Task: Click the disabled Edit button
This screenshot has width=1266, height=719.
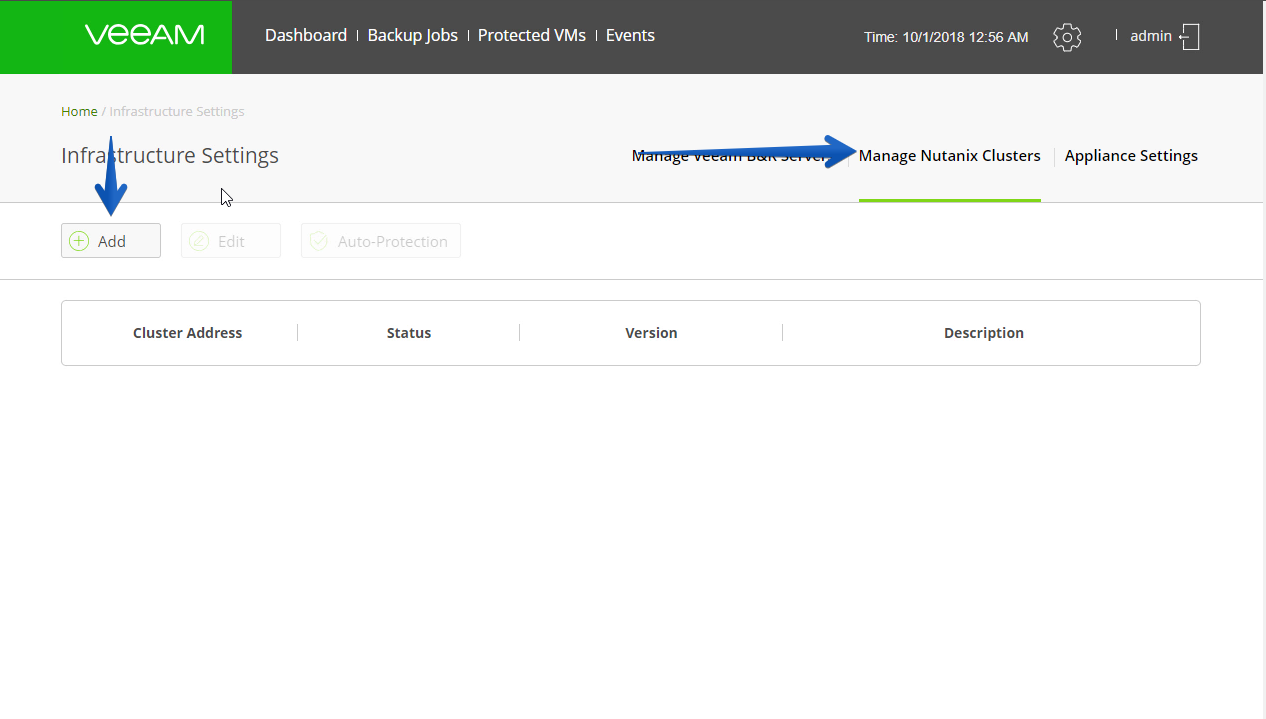Action: point(231,241)
